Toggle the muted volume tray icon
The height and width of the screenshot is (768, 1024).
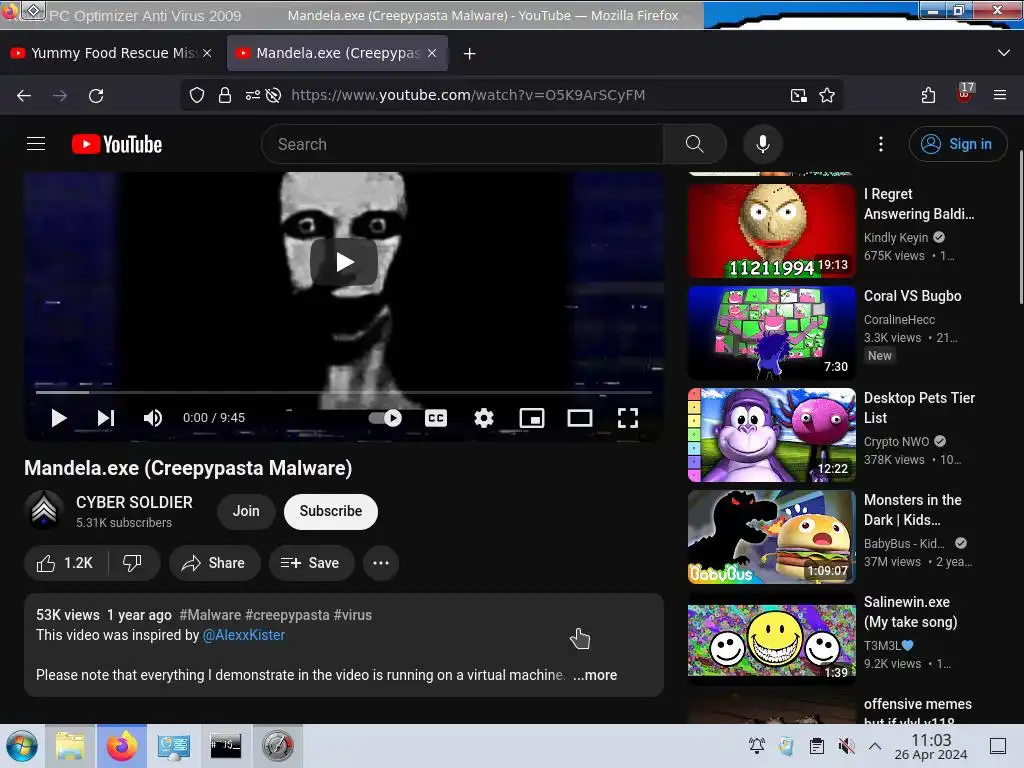pyautogui.click(x=846, y=746)
